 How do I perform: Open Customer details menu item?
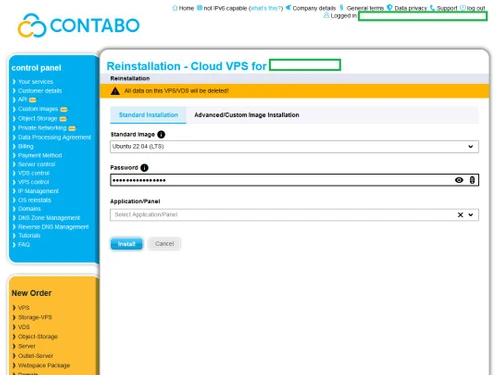[40, 91]
